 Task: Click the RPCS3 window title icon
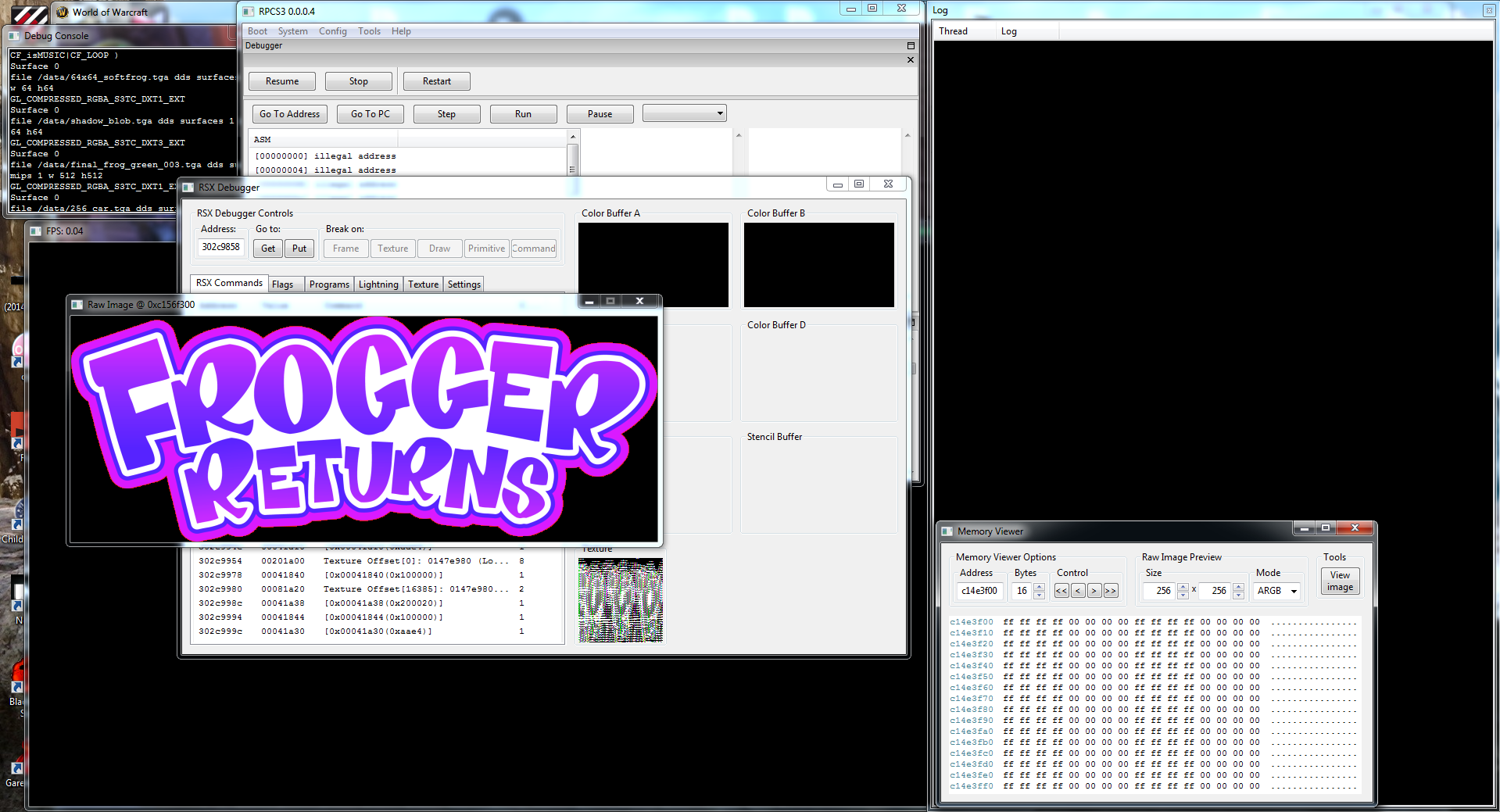[x=249, y=11]
